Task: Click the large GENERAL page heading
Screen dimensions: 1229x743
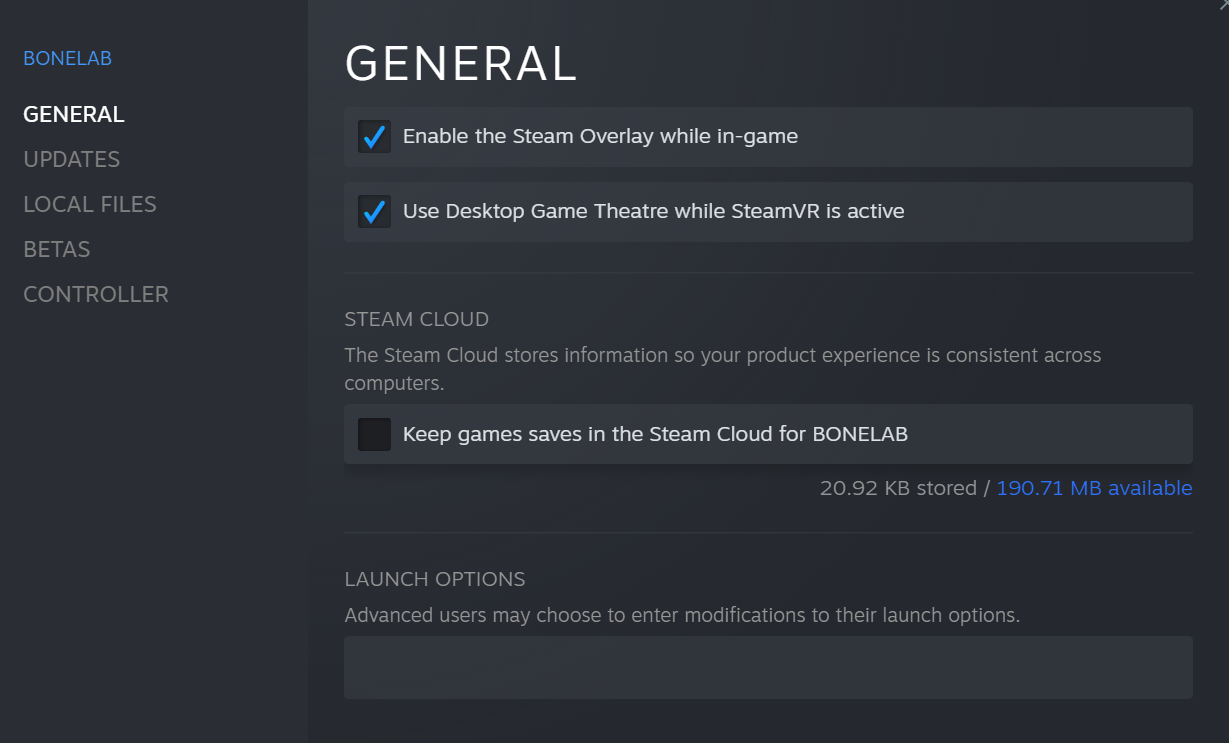Action: click(x=461, y=64)
